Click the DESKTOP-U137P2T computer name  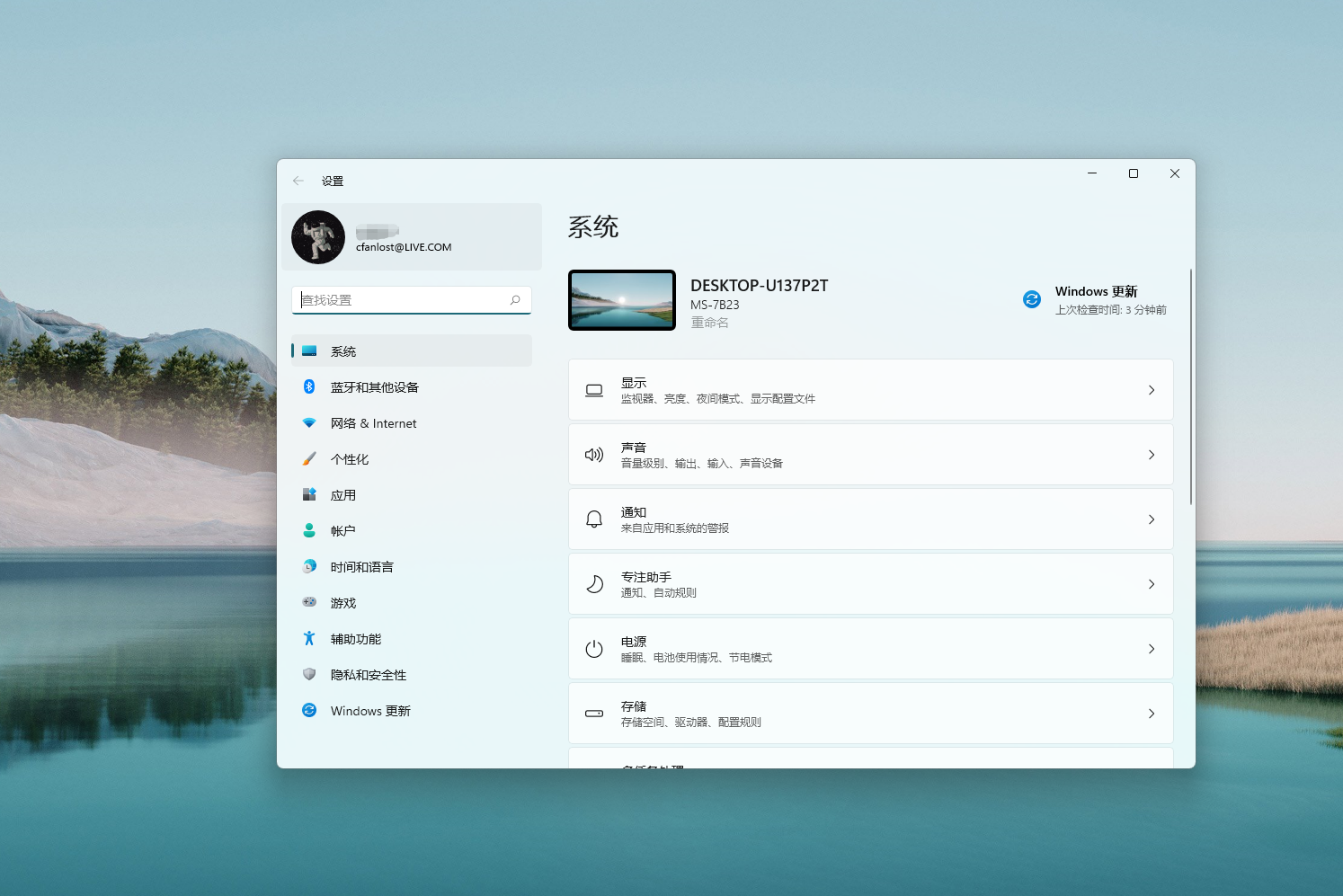pos(760,286)
